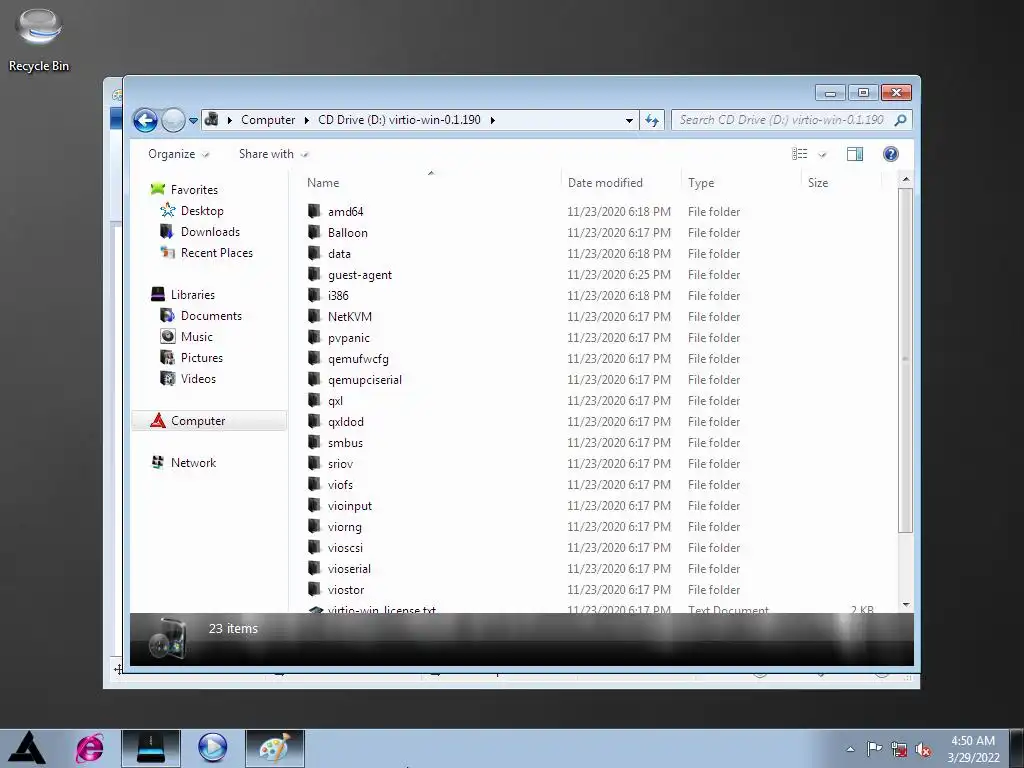Show hidden tray icons arrow
The image size is (1024, 768).
click(x=850, y=749)
